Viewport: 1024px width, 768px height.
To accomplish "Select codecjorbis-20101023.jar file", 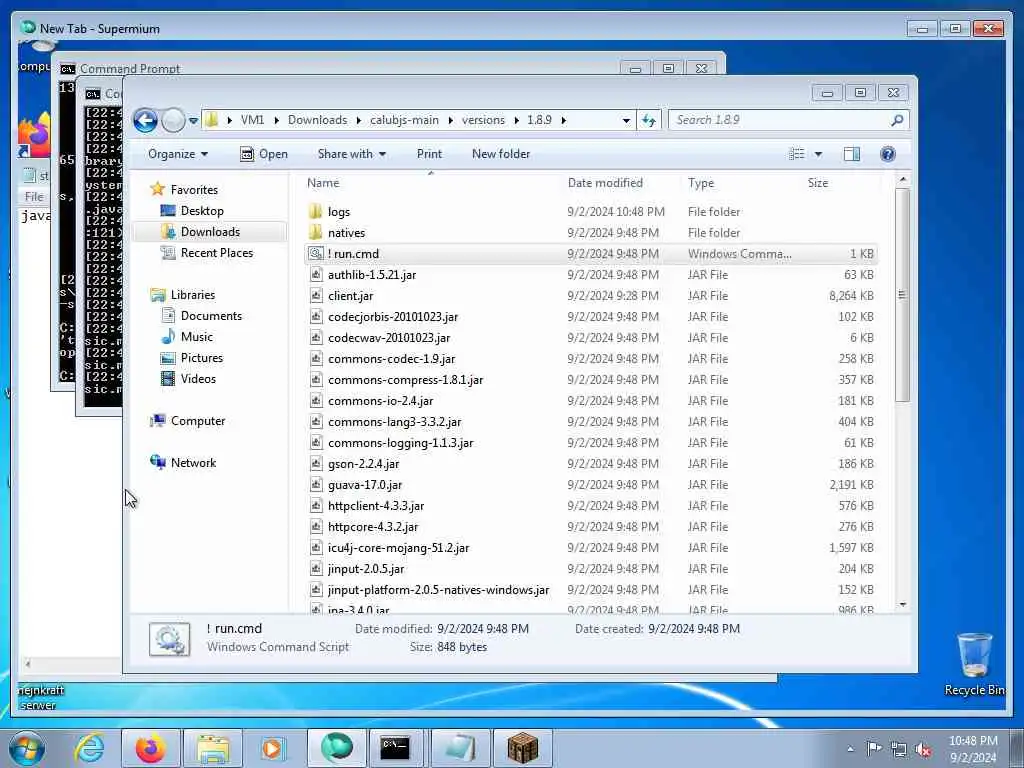I will (x=392, y=317).
